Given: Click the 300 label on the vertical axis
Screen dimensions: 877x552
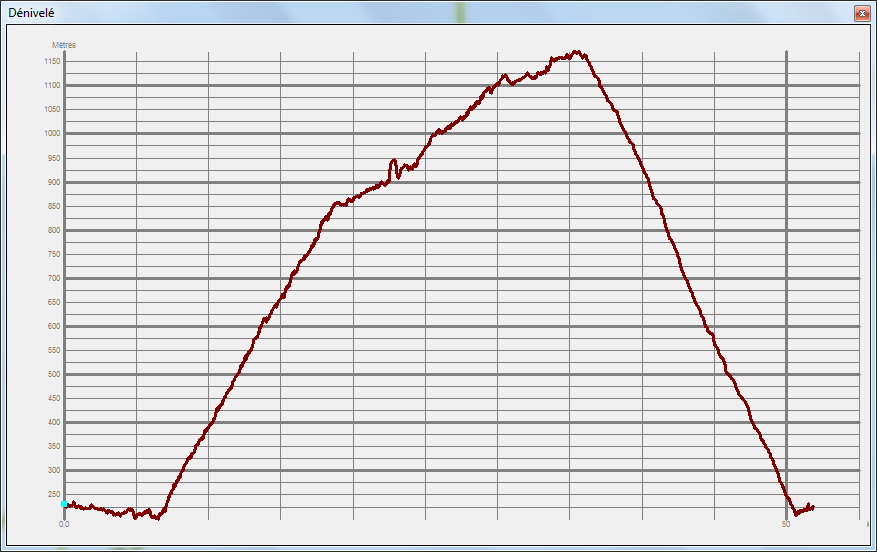Looking at the screenshot, I should [53, 470].
